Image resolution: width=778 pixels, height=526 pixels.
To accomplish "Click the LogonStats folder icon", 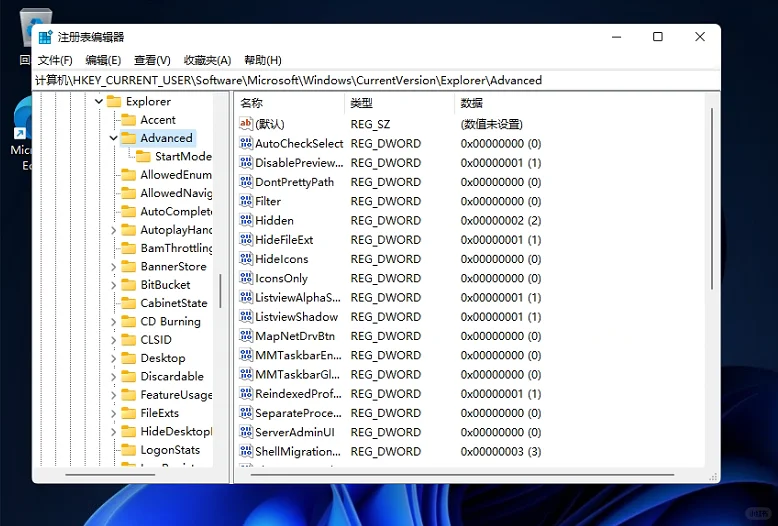I will (129, 450).
